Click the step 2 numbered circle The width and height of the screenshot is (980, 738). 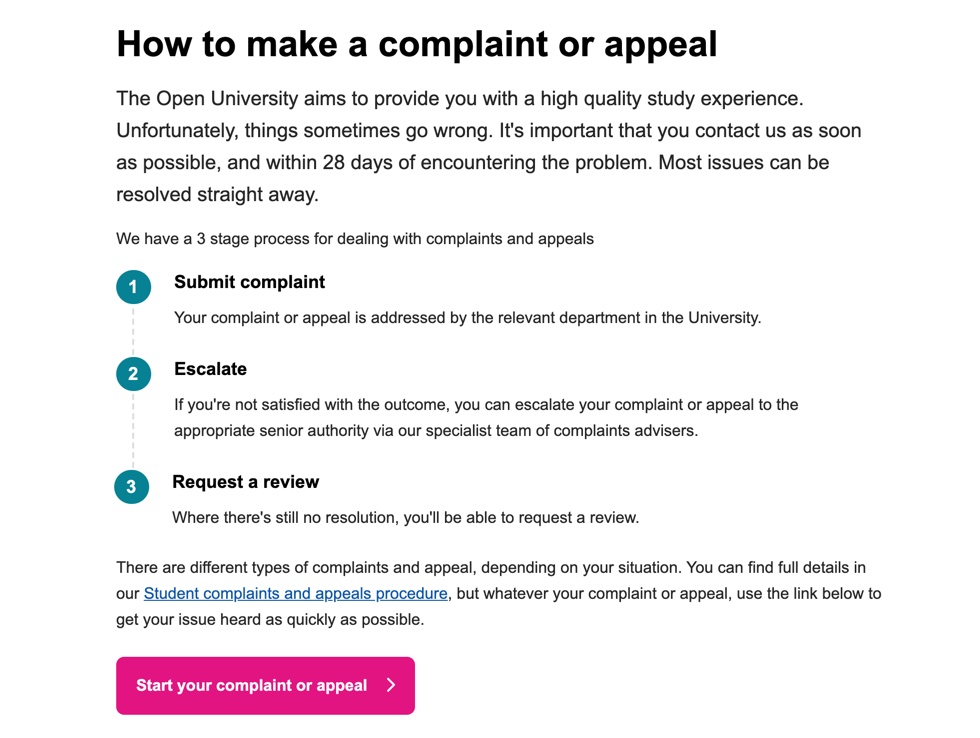tap(133, 374)
